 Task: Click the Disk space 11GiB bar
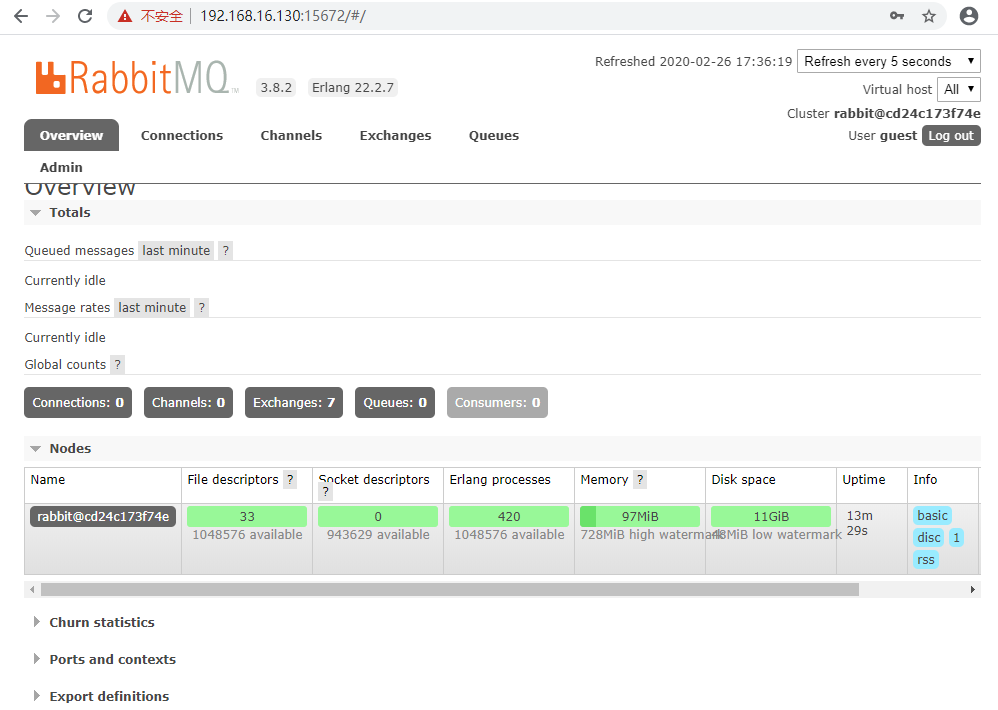tap(771, 517)
